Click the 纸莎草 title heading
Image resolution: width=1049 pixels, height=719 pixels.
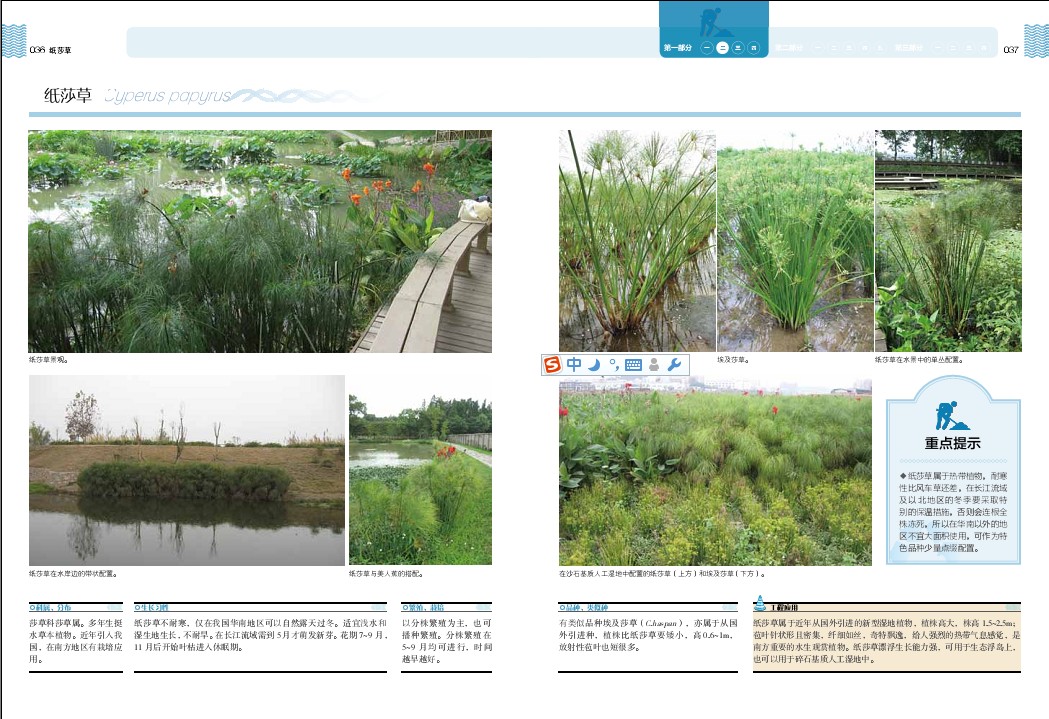point(68,96)
